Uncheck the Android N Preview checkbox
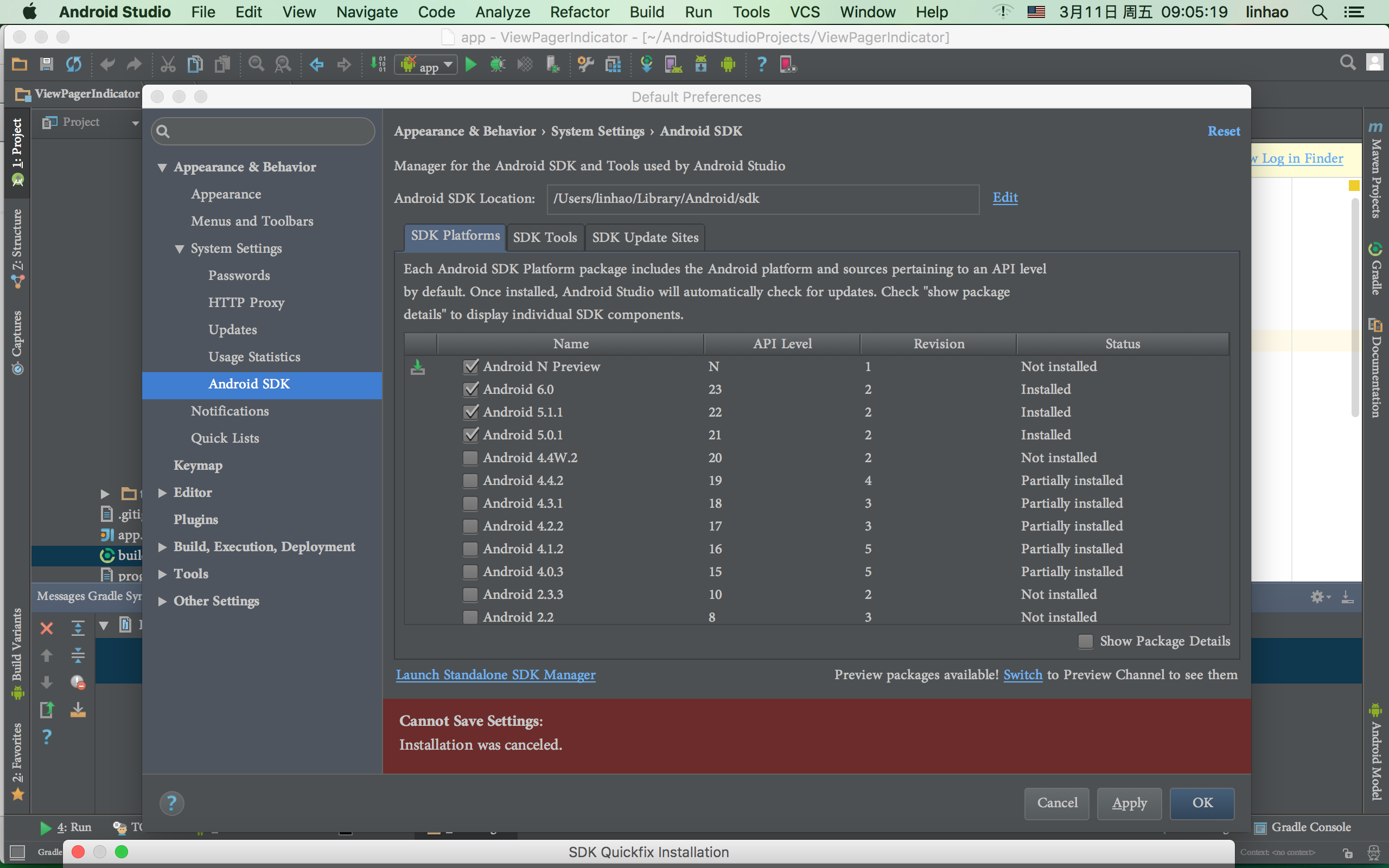Viewport: 1389px width, 868px height. tap(470, 366)
